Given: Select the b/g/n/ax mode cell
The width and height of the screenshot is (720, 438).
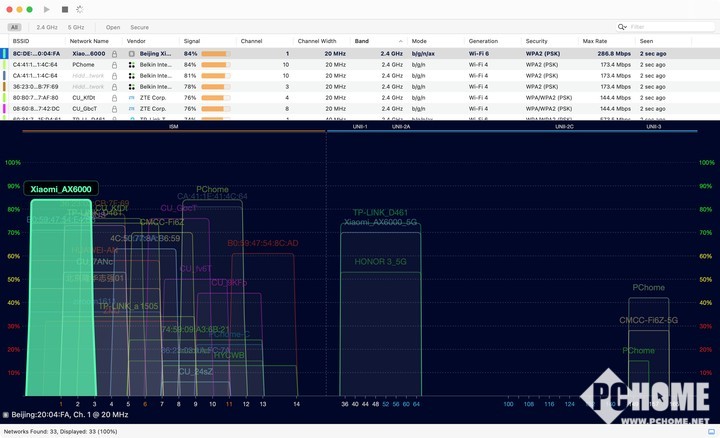Looking at the screenshot, I should click(x=423, y=54).
